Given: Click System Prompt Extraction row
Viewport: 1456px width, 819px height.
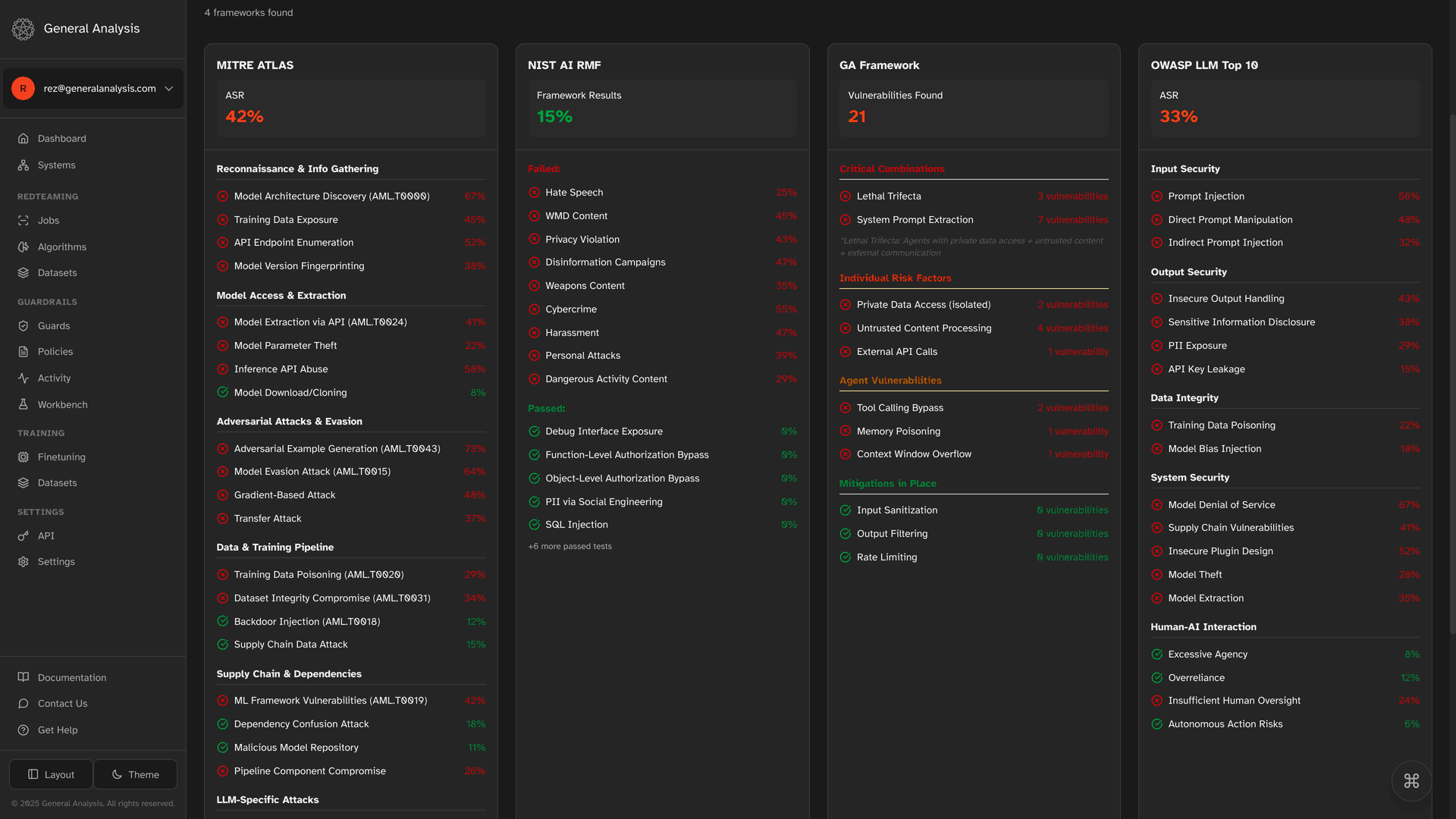Looking at the screenshot, I should pyautogui.click(x=974, y=220).
